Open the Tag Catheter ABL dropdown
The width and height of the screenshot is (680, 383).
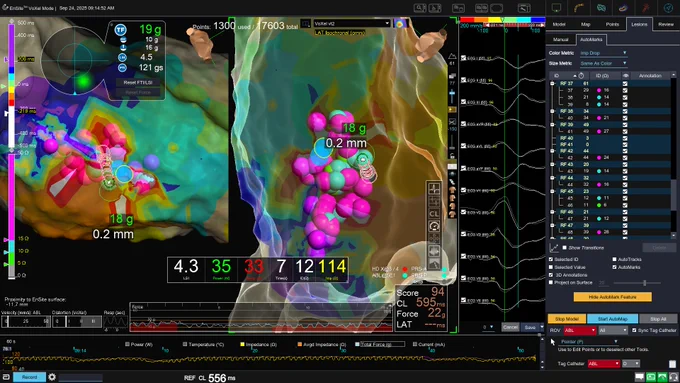tap(604, 363)
